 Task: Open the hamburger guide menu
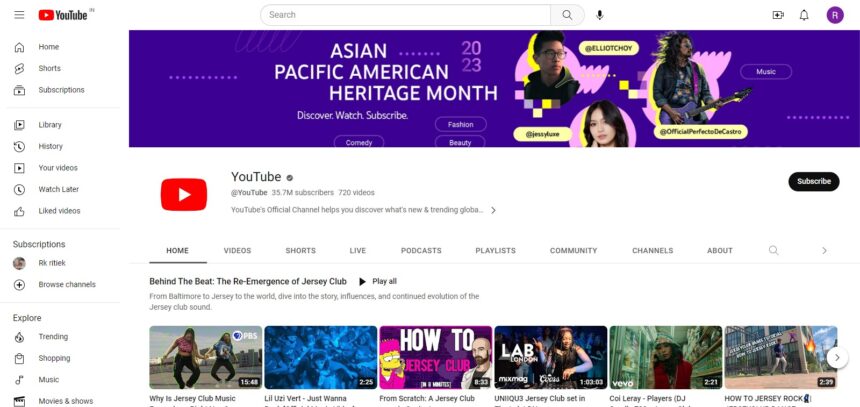click(19, 15)
